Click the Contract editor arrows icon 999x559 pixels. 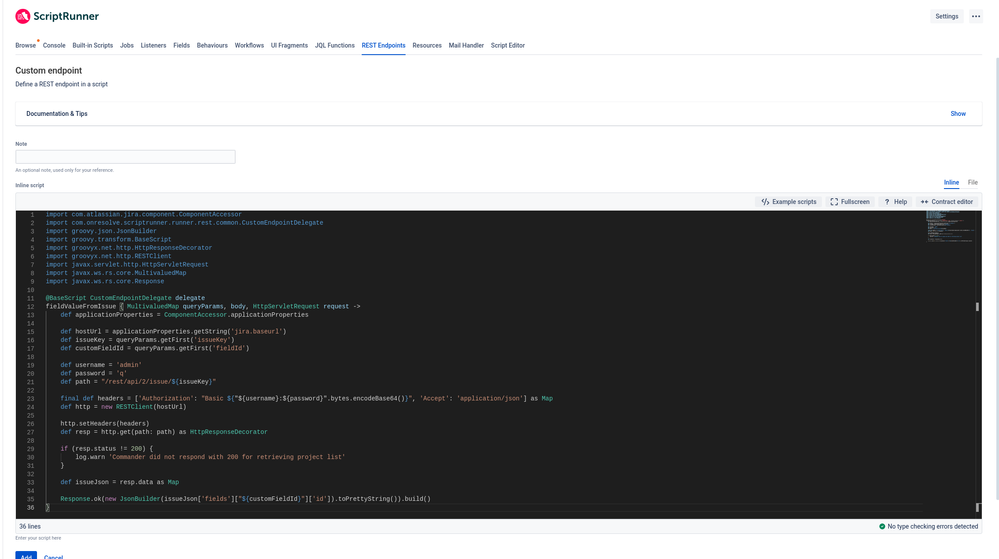click(x=924, y=201)
